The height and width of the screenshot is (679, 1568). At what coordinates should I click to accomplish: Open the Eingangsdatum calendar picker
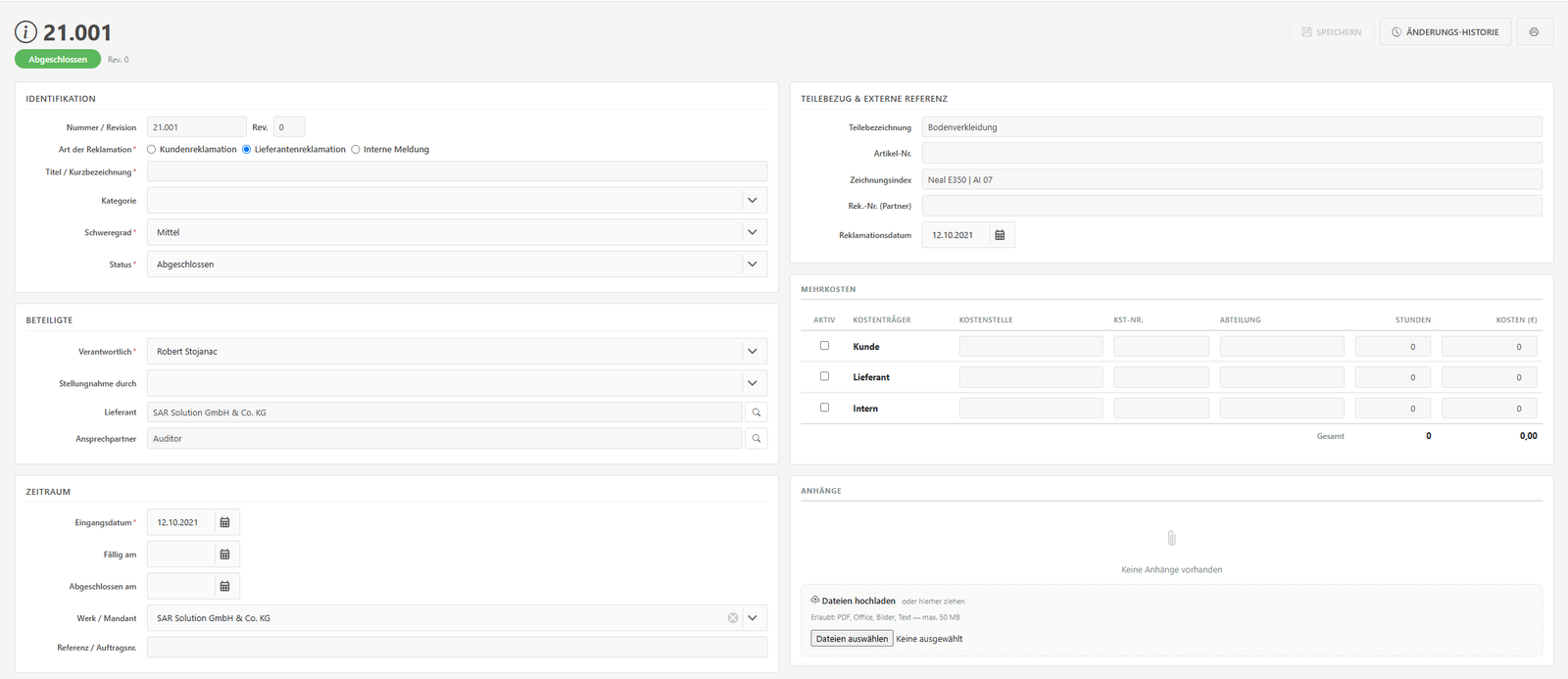[225, 522]
